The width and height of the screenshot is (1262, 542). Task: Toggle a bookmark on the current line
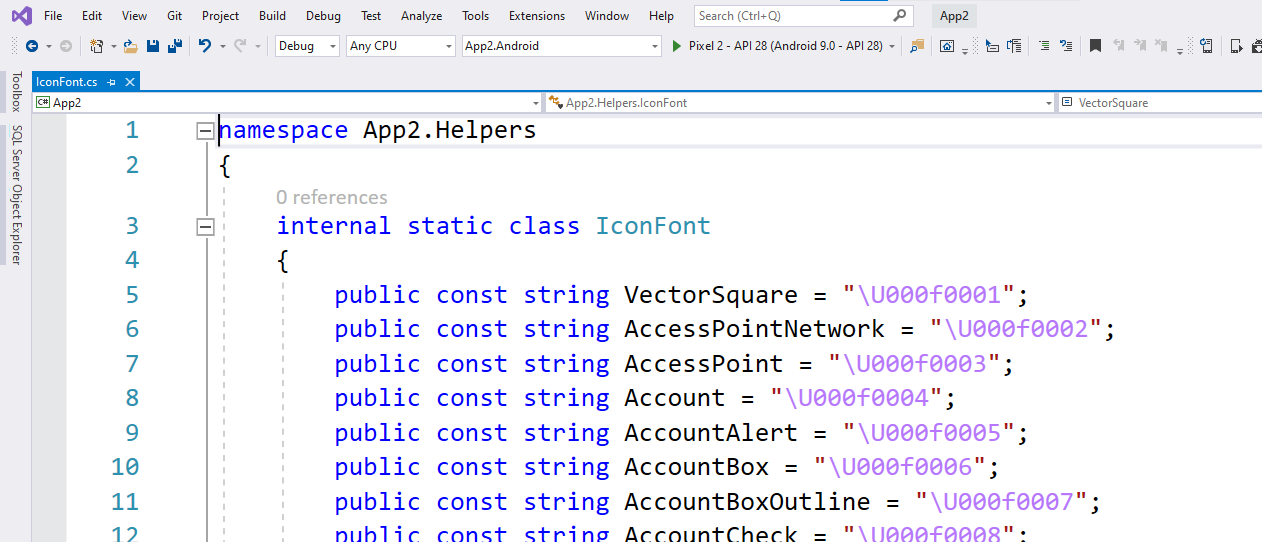pos(1095,46)
